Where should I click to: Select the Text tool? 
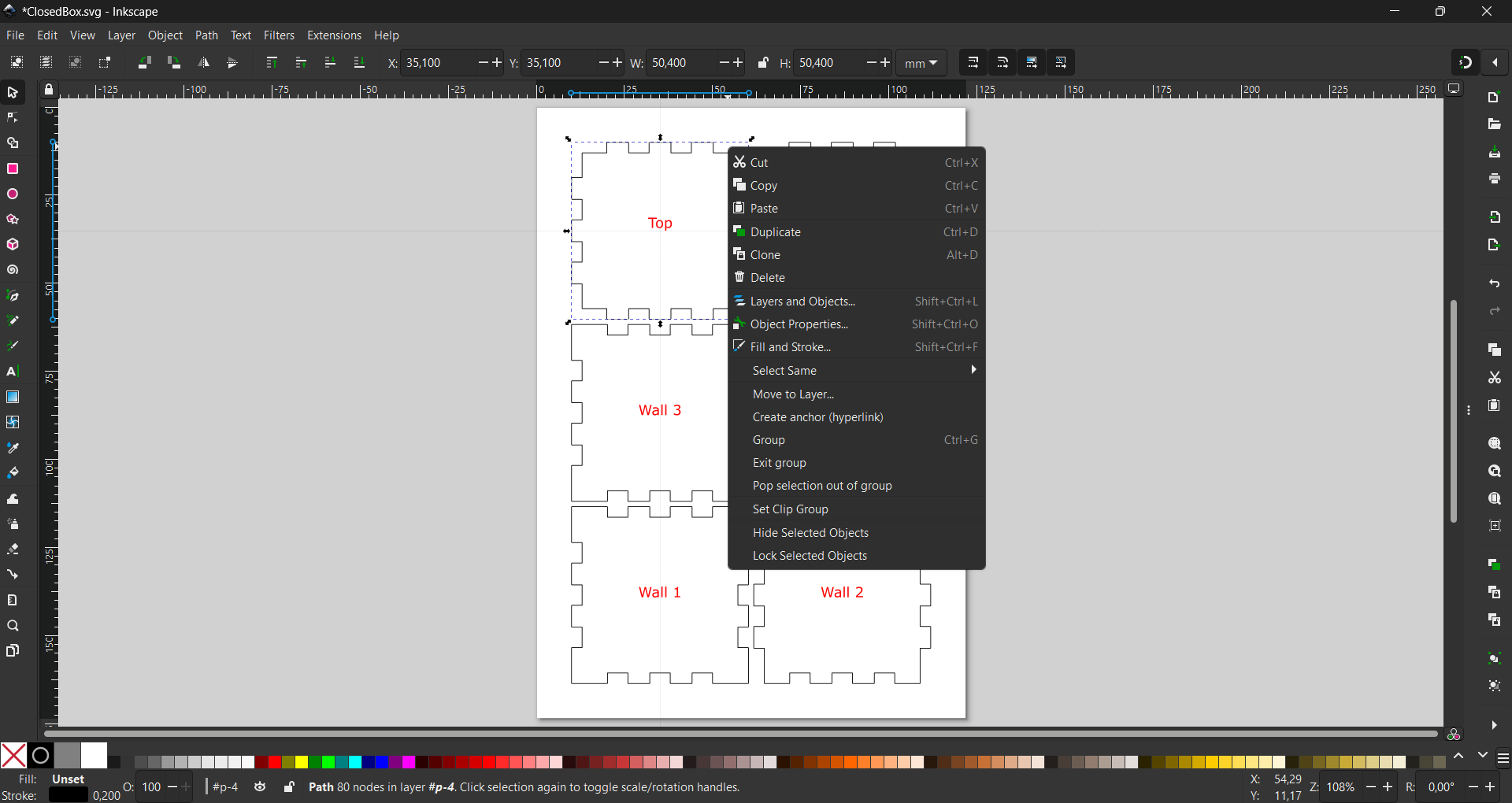coord(13,372)
